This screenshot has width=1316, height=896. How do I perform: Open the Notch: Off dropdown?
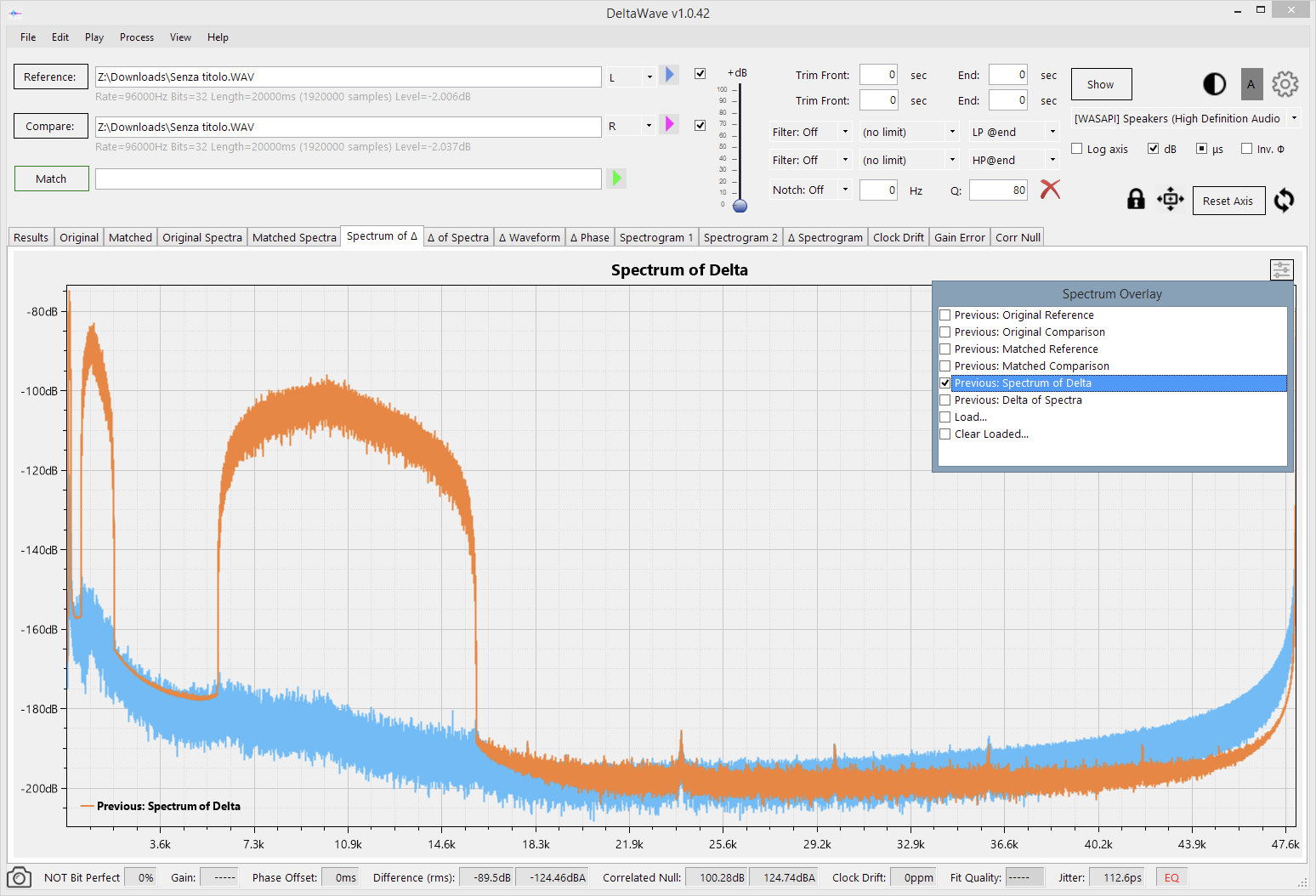pyautogui.click(x=810, y=190)
